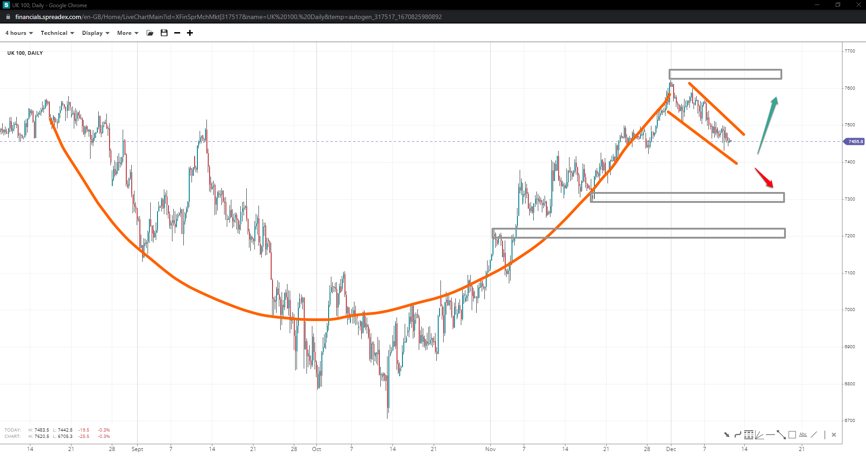
Task: Select the diagonal line drawing tool
Action: (814, 435)
